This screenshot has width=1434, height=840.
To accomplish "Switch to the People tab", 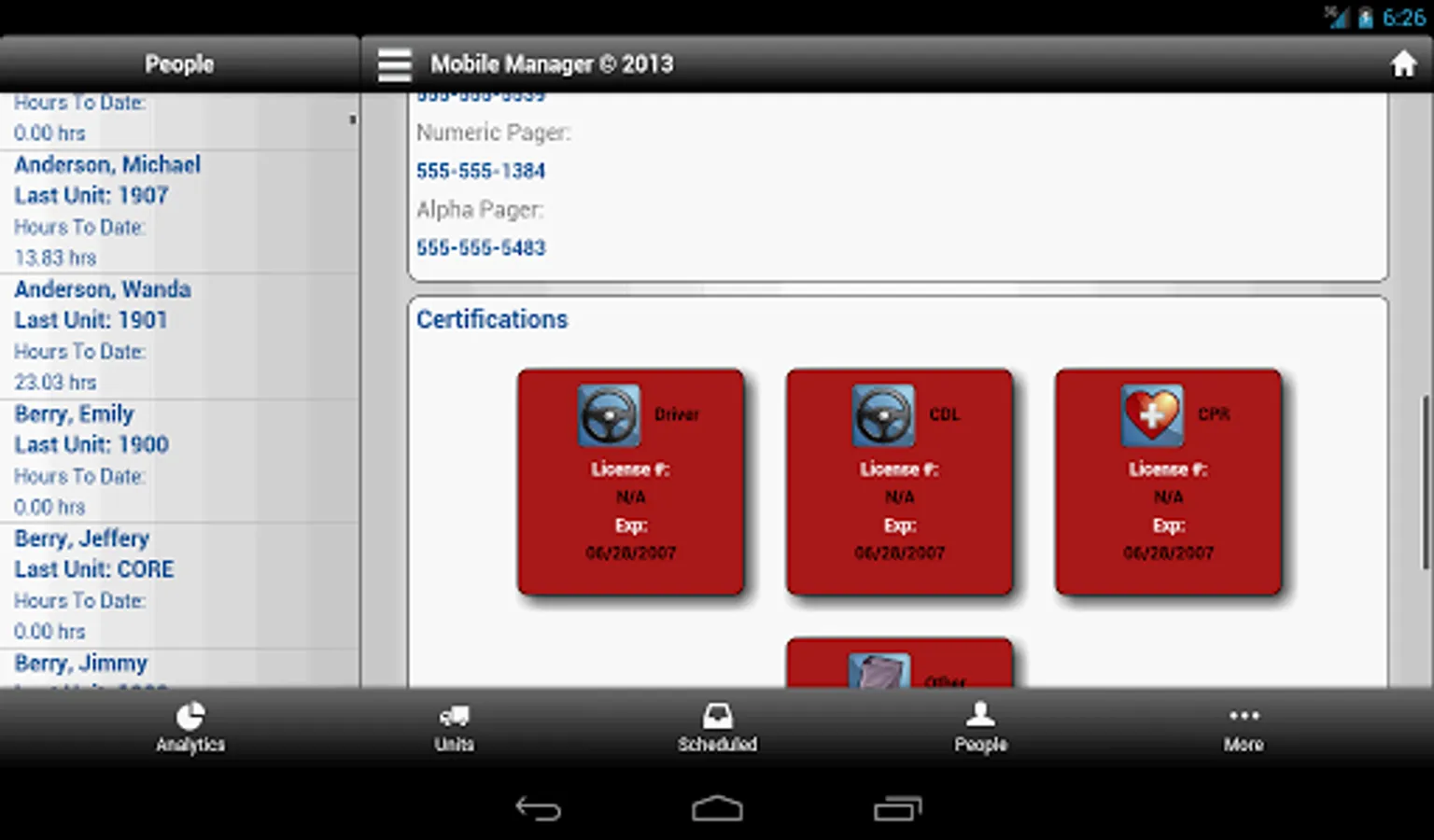I will 980,727.
